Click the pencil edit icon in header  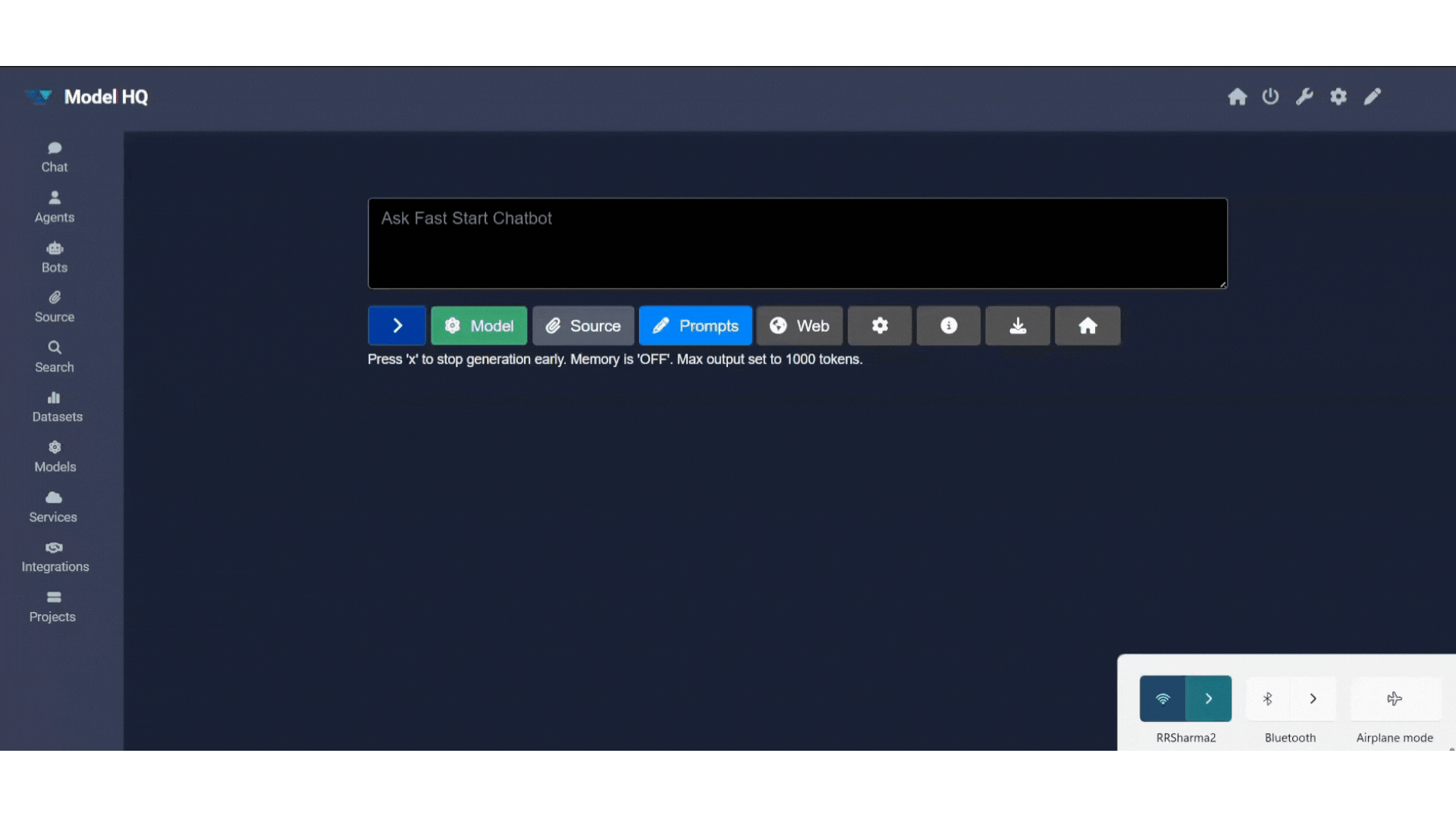1373,96
